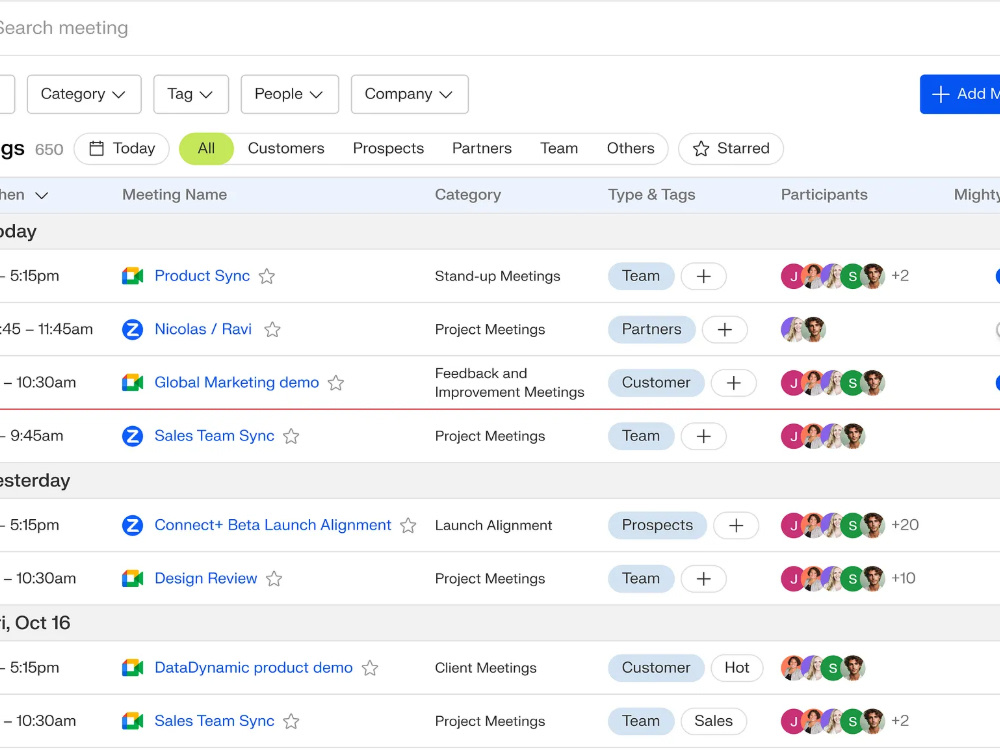Open the Company filter dropdown
This screenshot has height=750, width=1000.
(x=409, y=94)
